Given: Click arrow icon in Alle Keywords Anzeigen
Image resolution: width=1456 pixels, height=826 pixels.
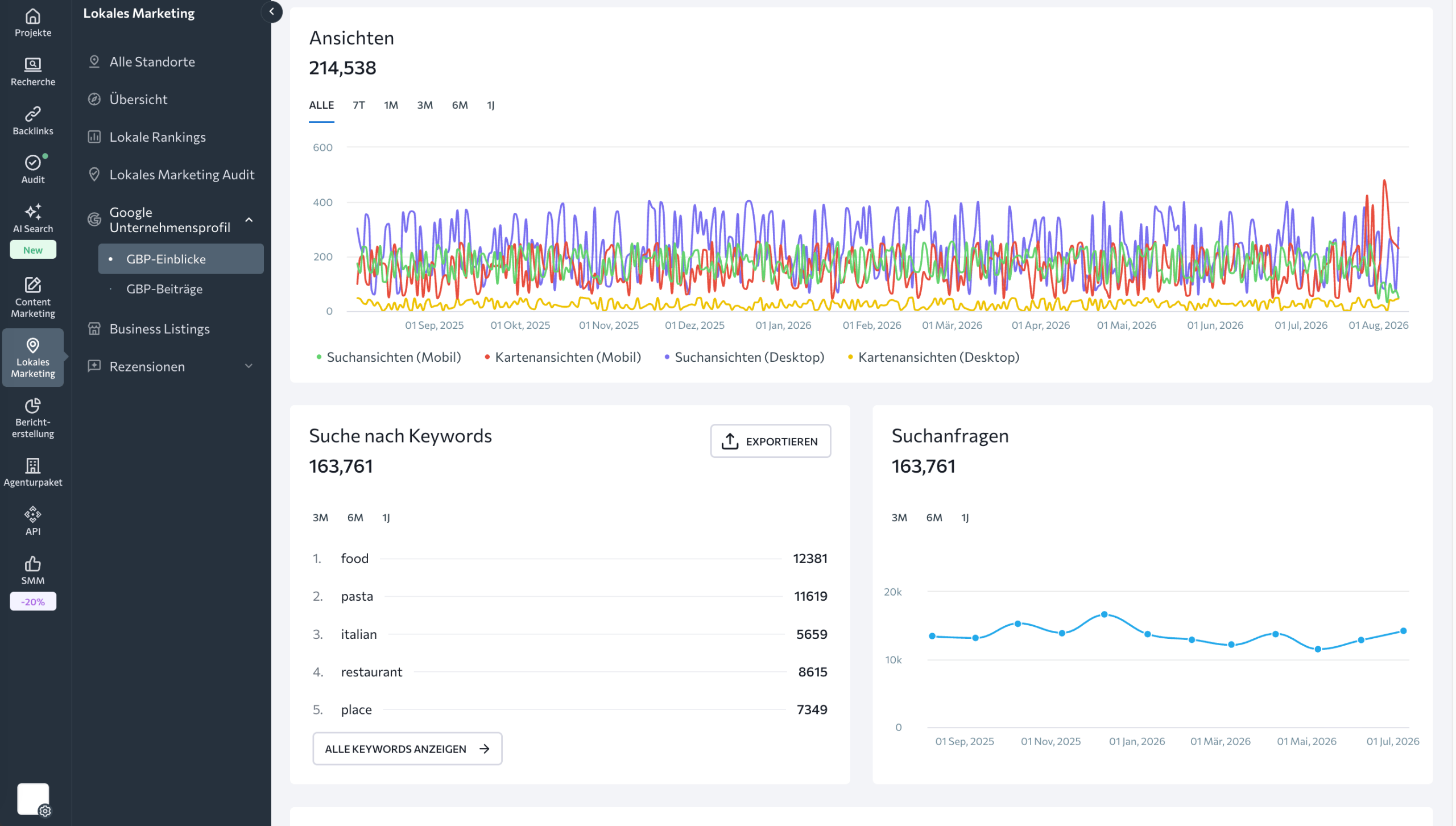Looking at the screenshot, I should pyautogui.click(x=485, y=749).
